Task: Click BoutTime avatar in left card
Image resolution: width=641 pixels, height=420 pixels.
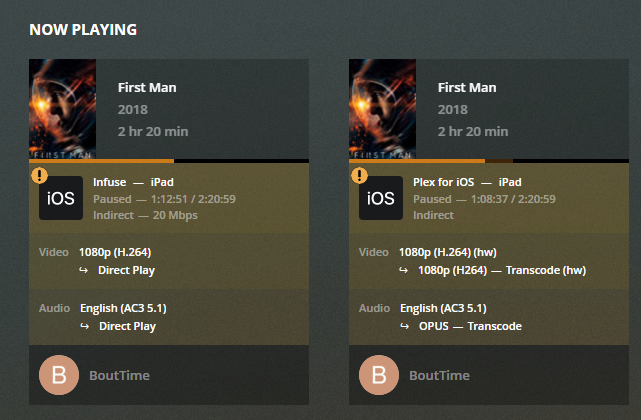Action: pos(57,375)
